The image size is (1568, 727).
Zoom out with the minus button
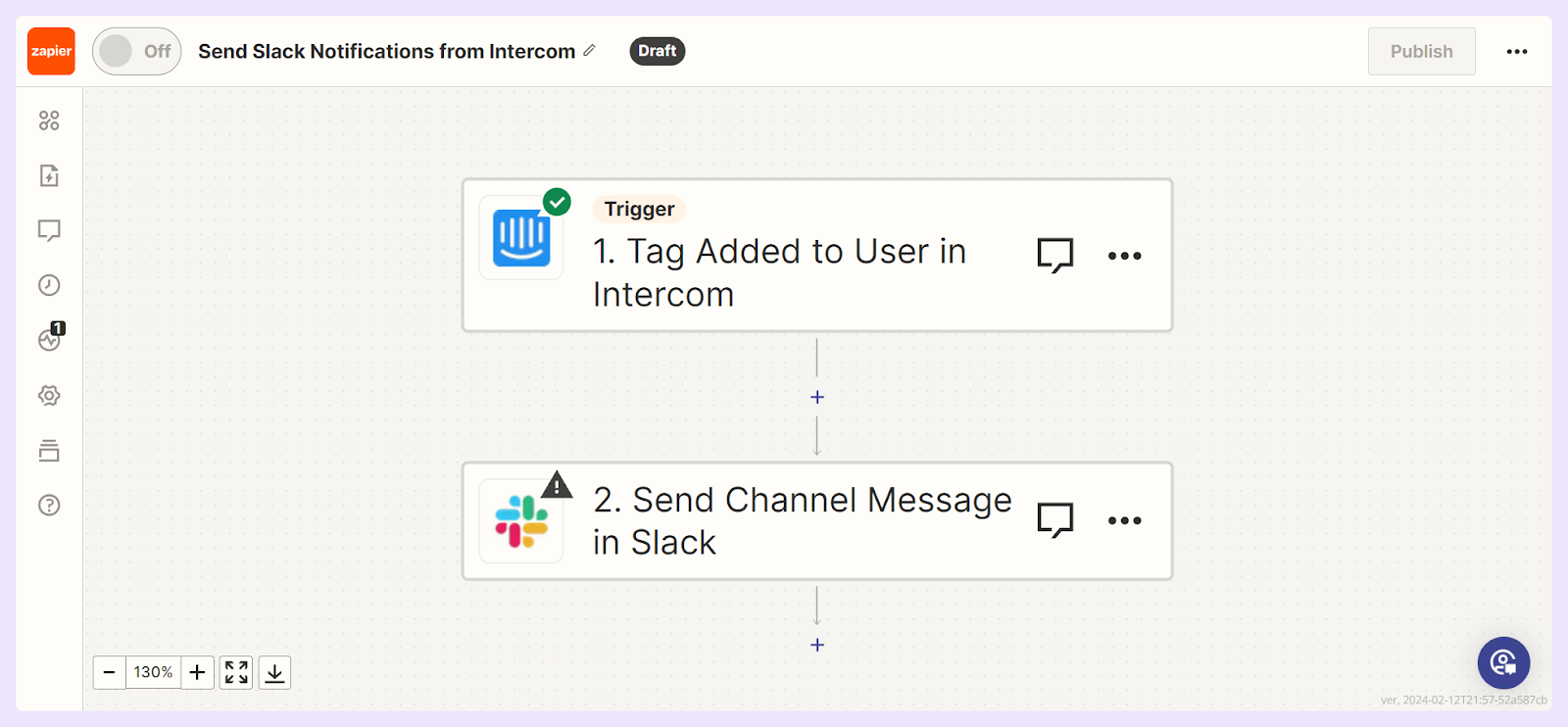coord(110,672)
